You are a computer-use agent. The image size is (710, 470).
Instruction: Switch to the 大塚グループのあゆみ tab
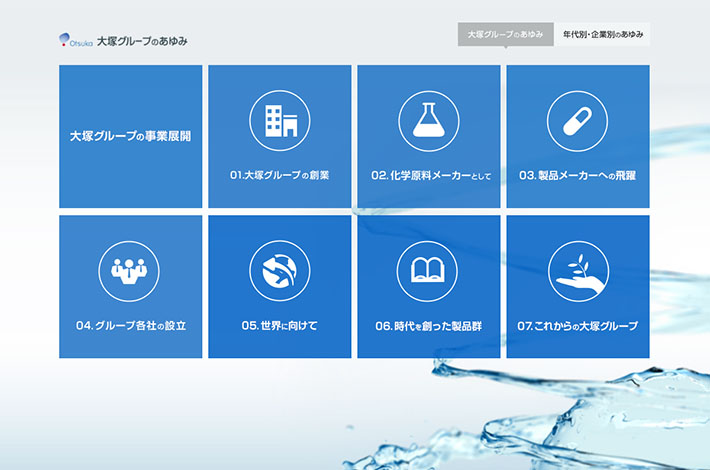coord(505,34)
